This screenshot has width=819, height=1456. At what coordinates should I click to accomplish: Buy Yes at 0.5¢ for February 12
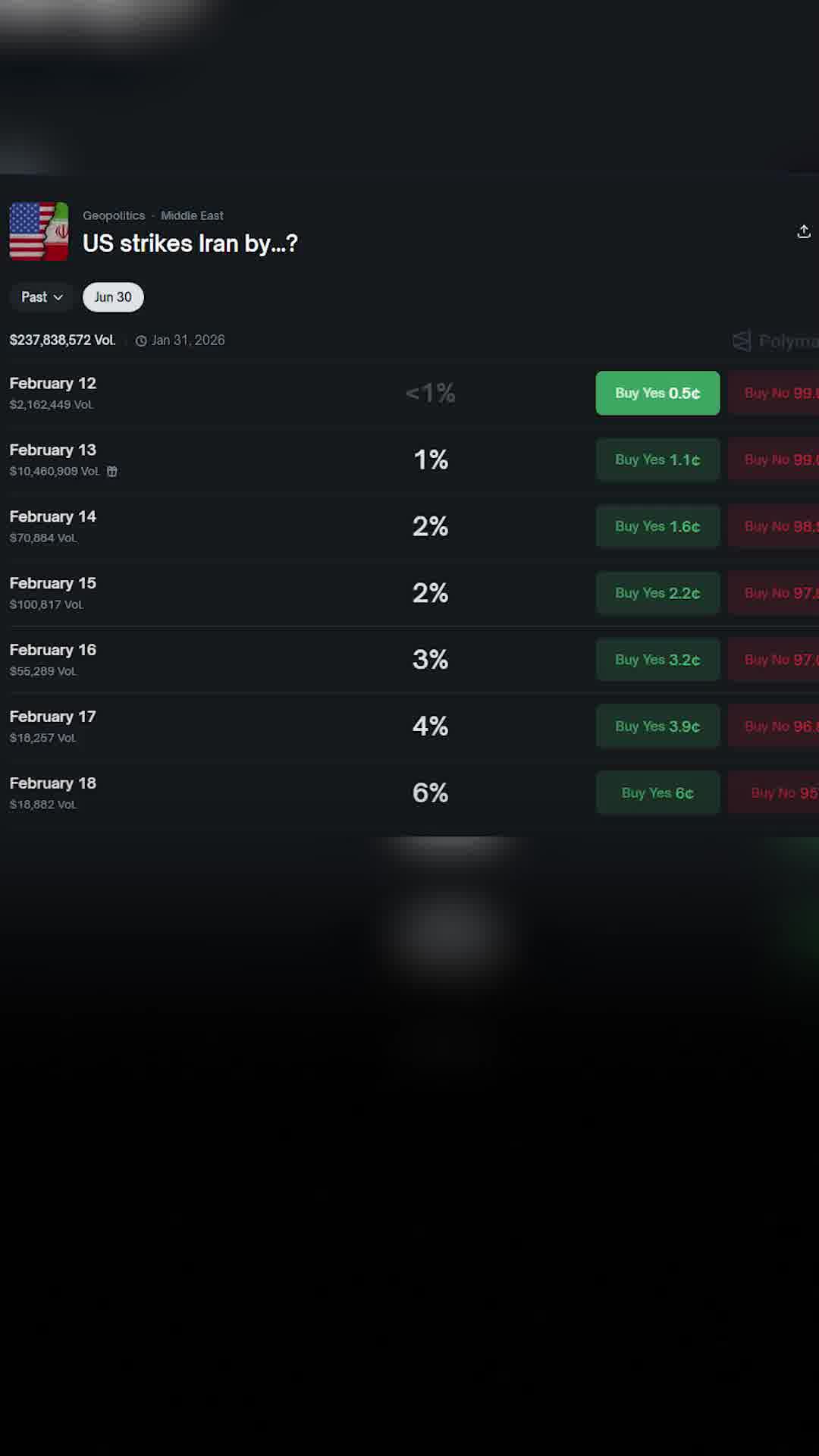tap(657, 393)
